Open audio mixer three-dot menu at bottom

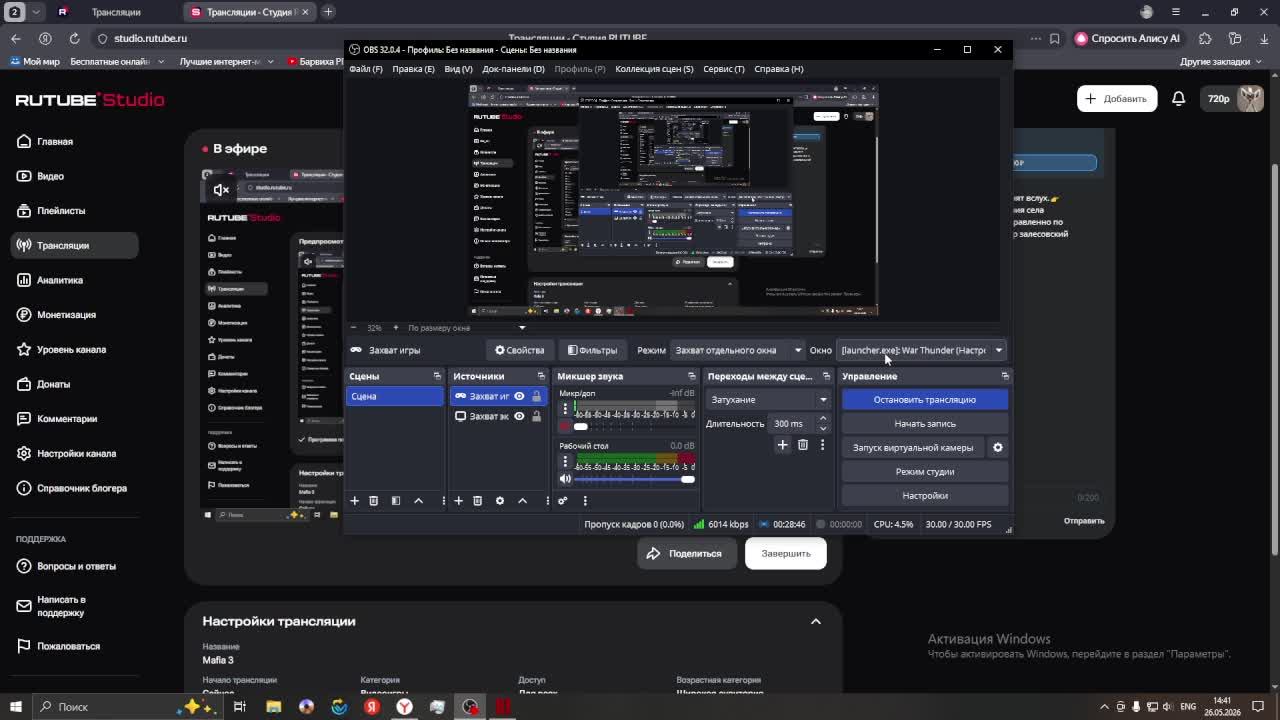point(585,500)
